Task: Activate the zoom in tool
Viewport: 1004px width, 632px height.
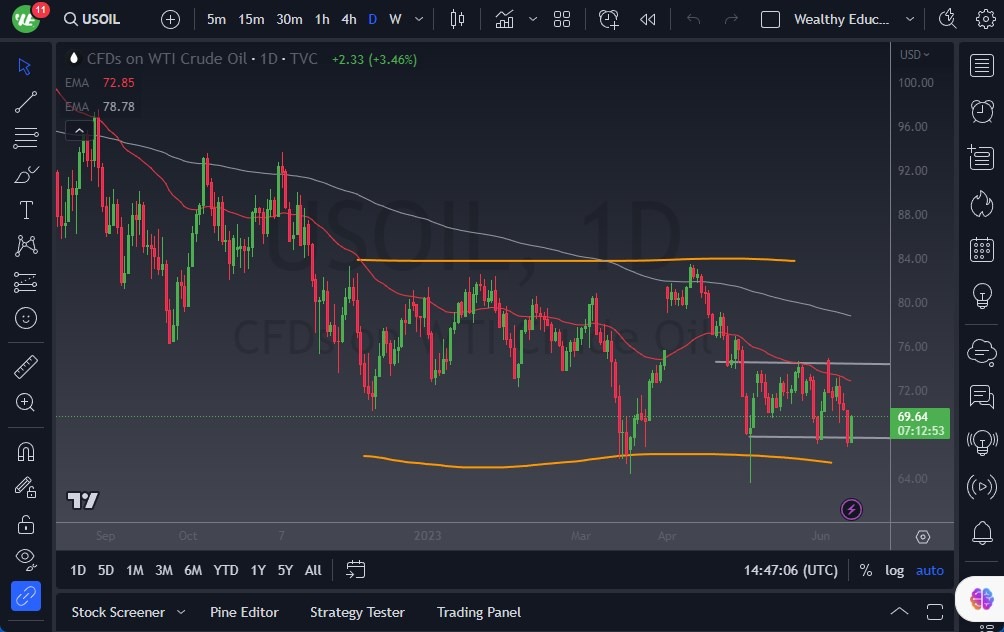Action: tap(26, 402)
